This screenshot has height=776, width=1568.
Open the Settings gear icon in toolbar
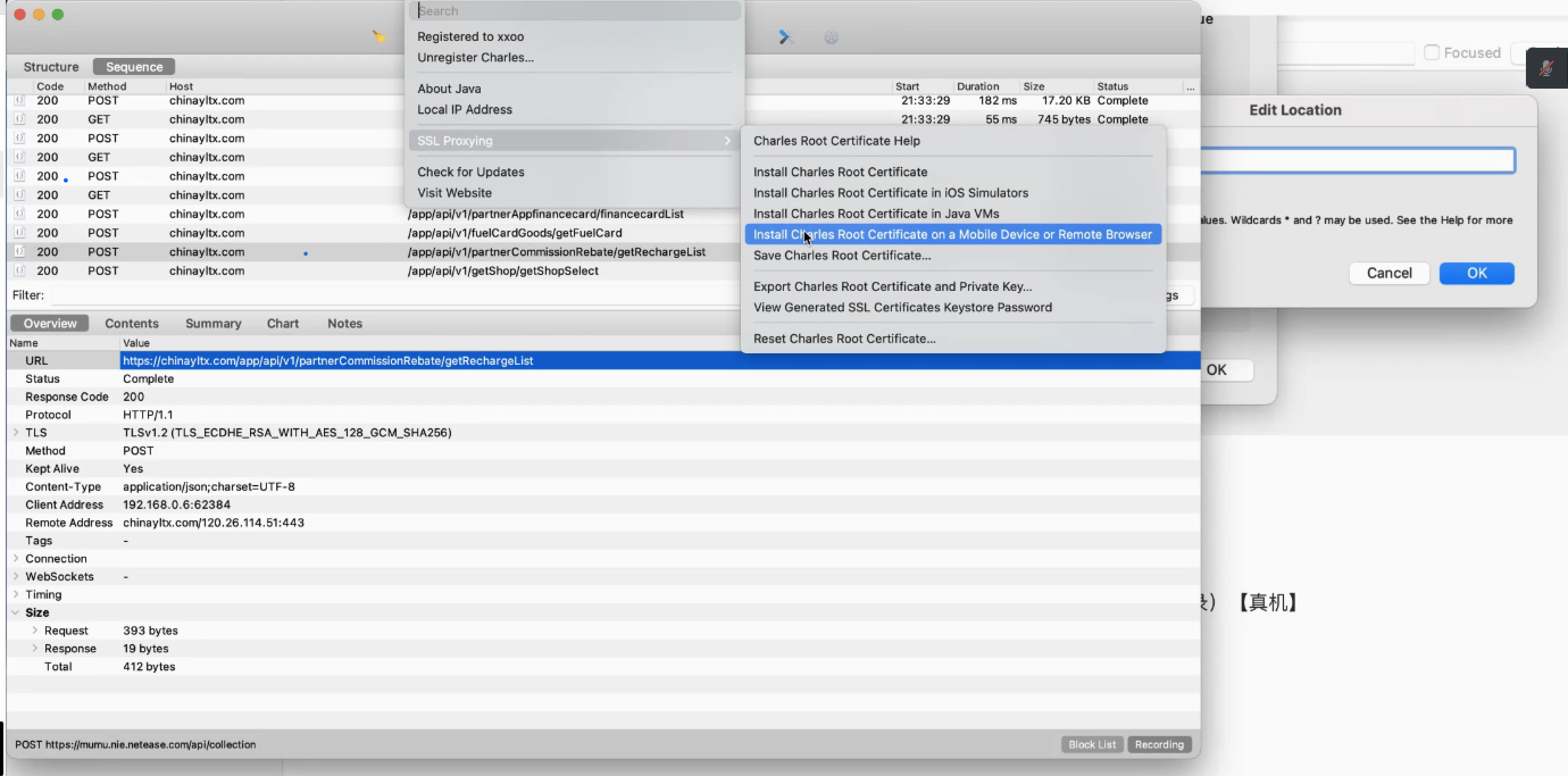point(831,37)
